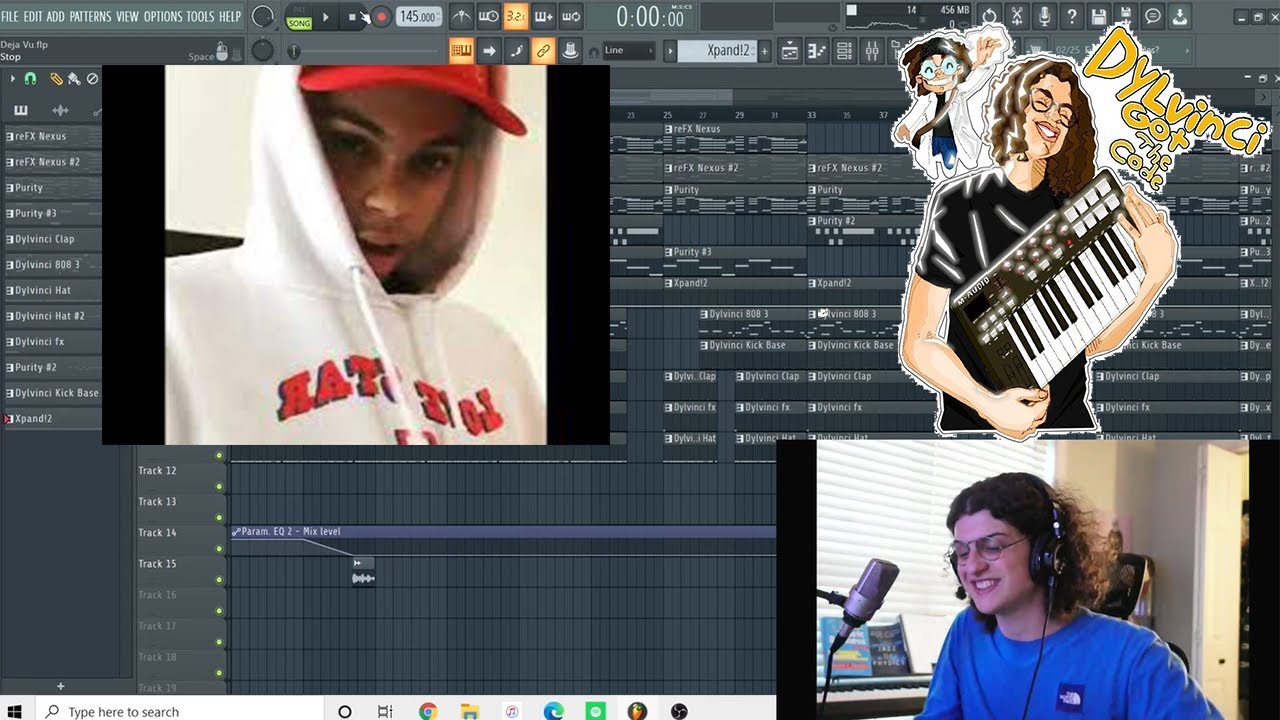This screenshot has height=720, width=1280.
Task: Open the piano roll view icon
Action: 817,51
